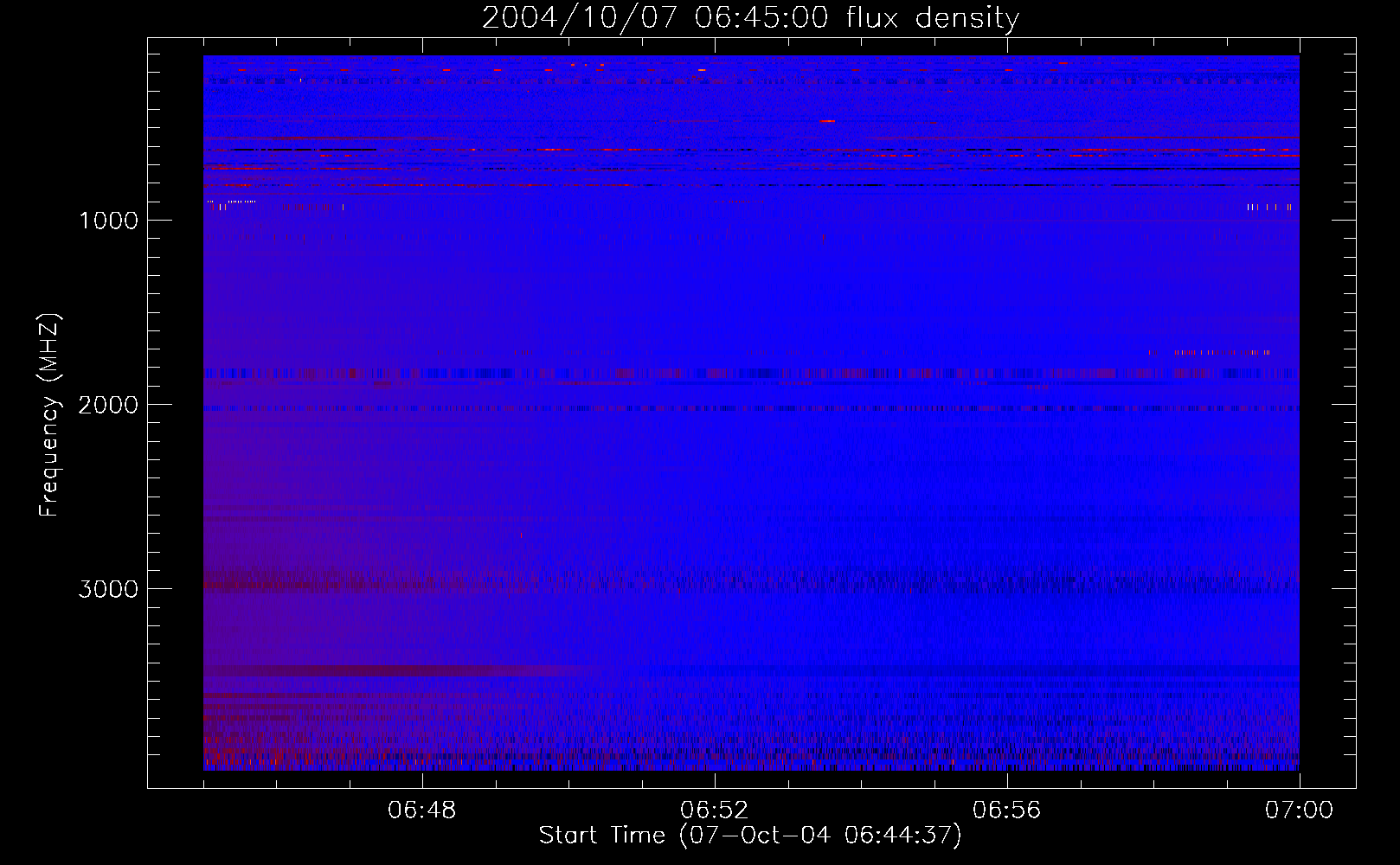1400x865 pixels.
Task: Click the '06:56' time tick label
Action: 1006,811
